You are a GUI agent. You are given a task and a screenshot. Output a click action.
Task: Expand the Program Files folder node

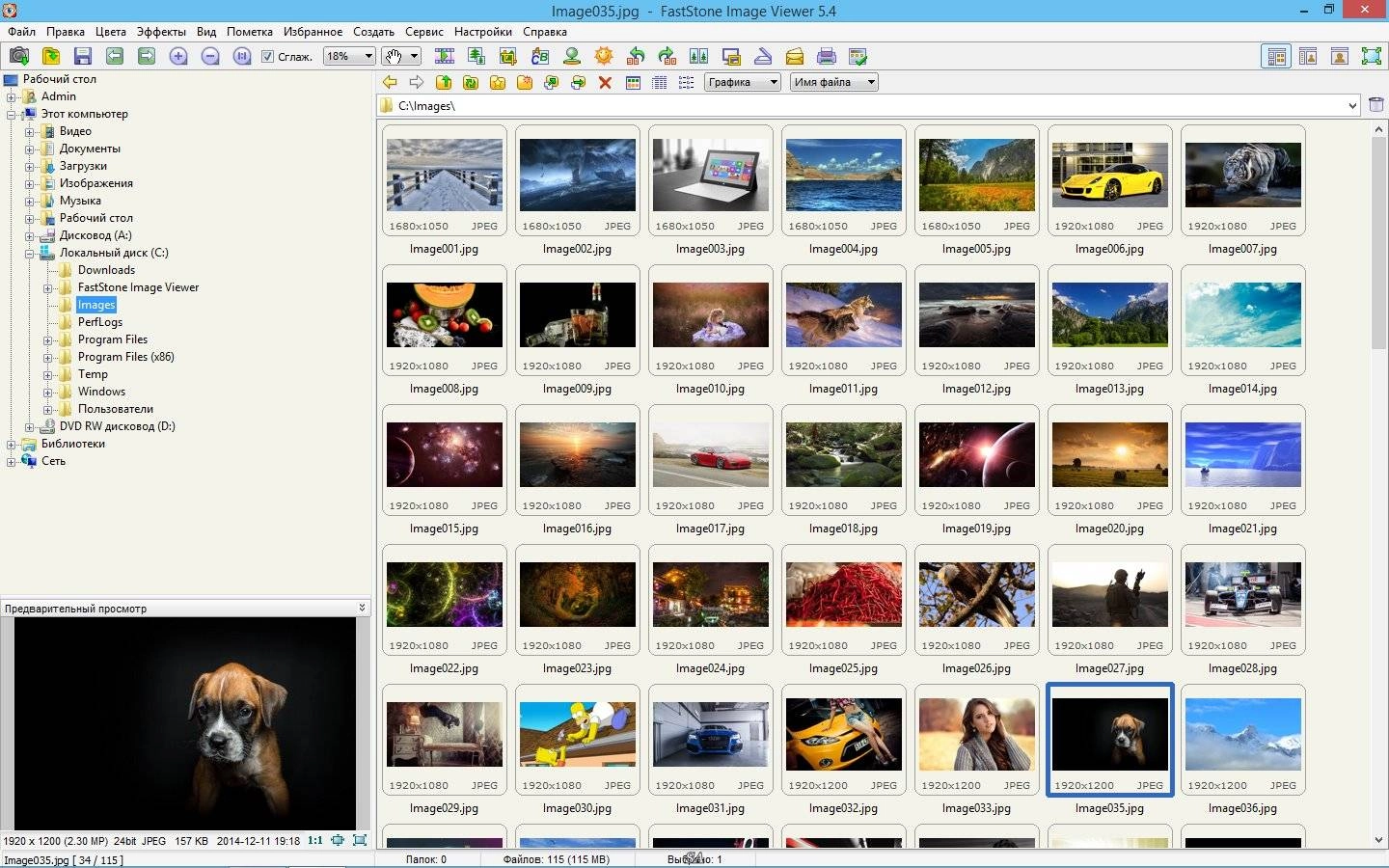(x=47, y=339)
